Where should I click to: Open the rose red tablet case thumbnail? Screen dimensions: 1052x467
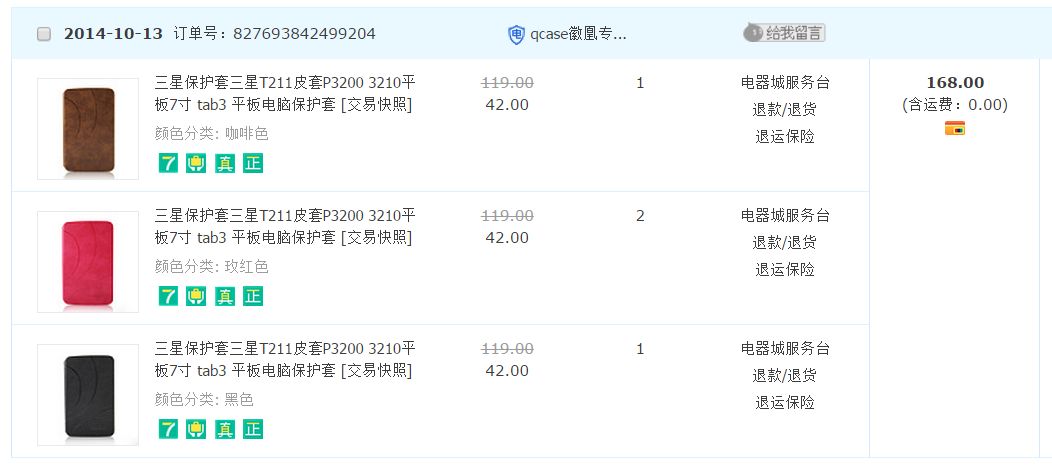[88, 261]
